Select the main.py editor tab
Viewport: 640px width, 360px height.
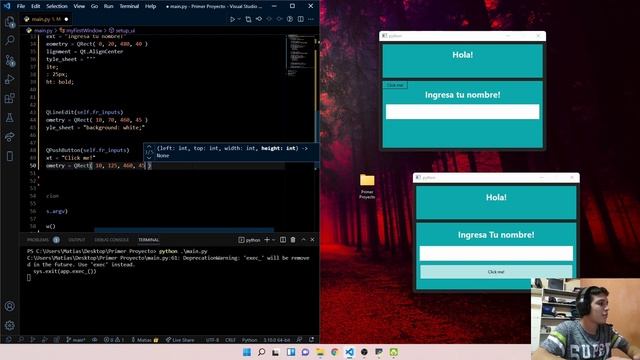46,19
